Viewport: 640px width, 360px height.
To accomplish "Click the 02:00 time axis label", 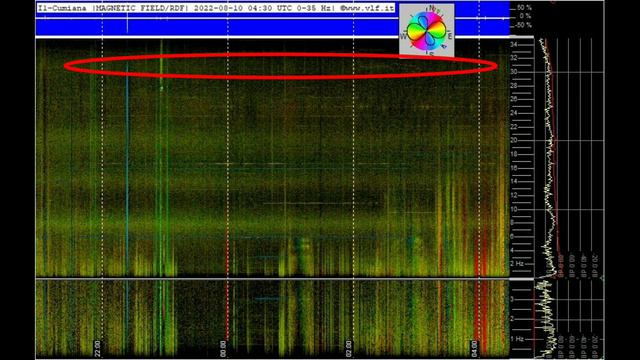I will point(348,349).
